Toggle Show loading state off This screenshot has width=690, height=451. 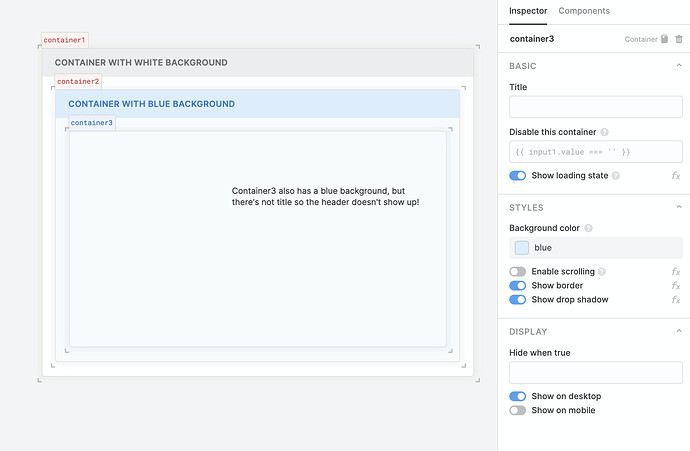(518, 176)
